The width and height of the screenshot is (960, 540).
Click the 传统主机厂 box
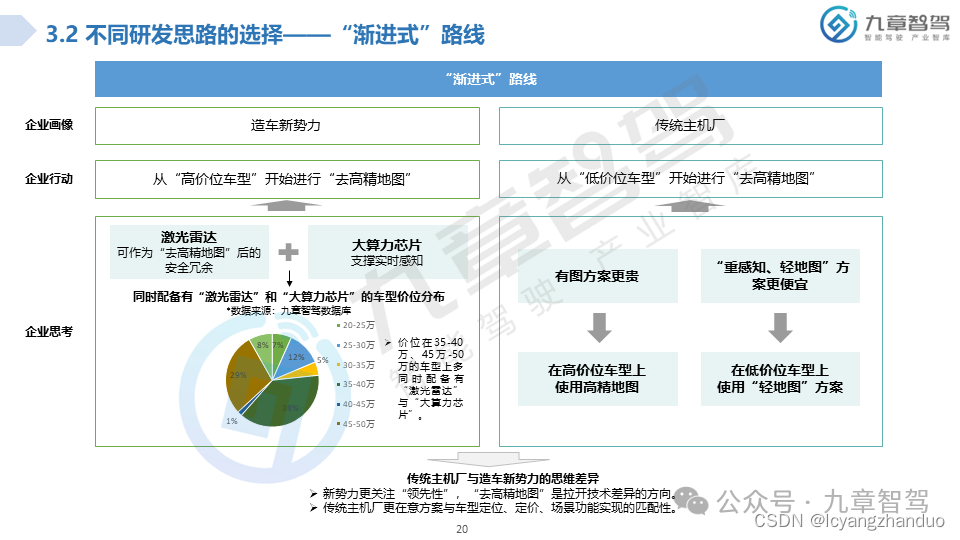pos(691,126)
